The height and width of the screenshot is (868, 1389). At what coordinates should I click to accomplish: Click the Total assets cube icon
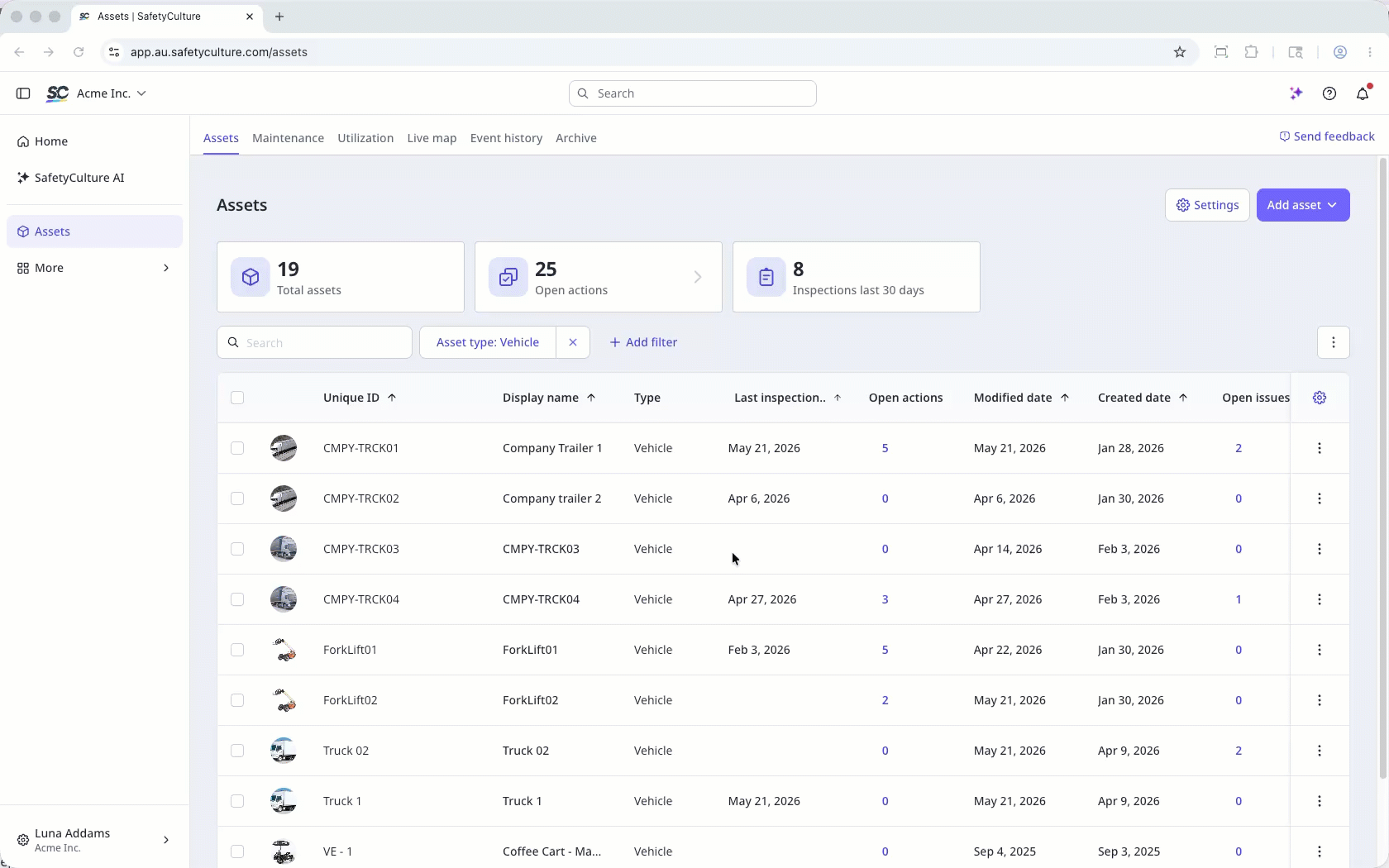coord(251,277)
